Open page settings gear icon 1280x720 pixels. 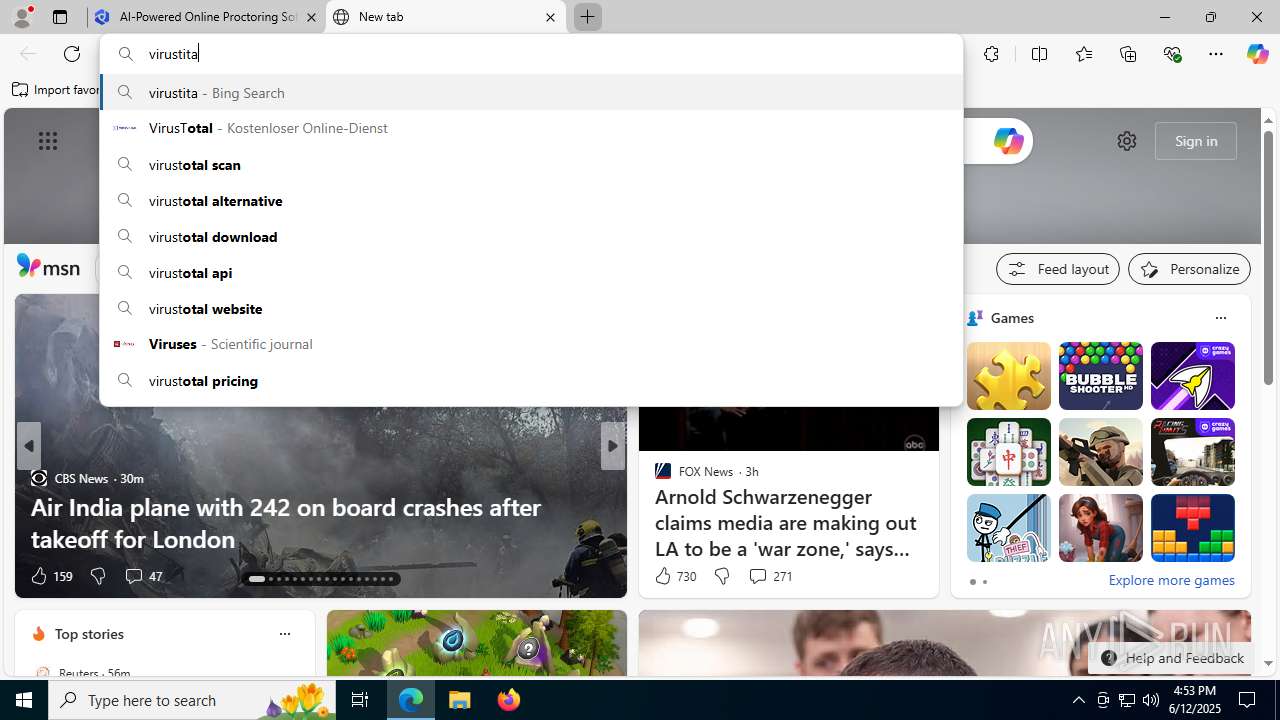(1127, 141)
